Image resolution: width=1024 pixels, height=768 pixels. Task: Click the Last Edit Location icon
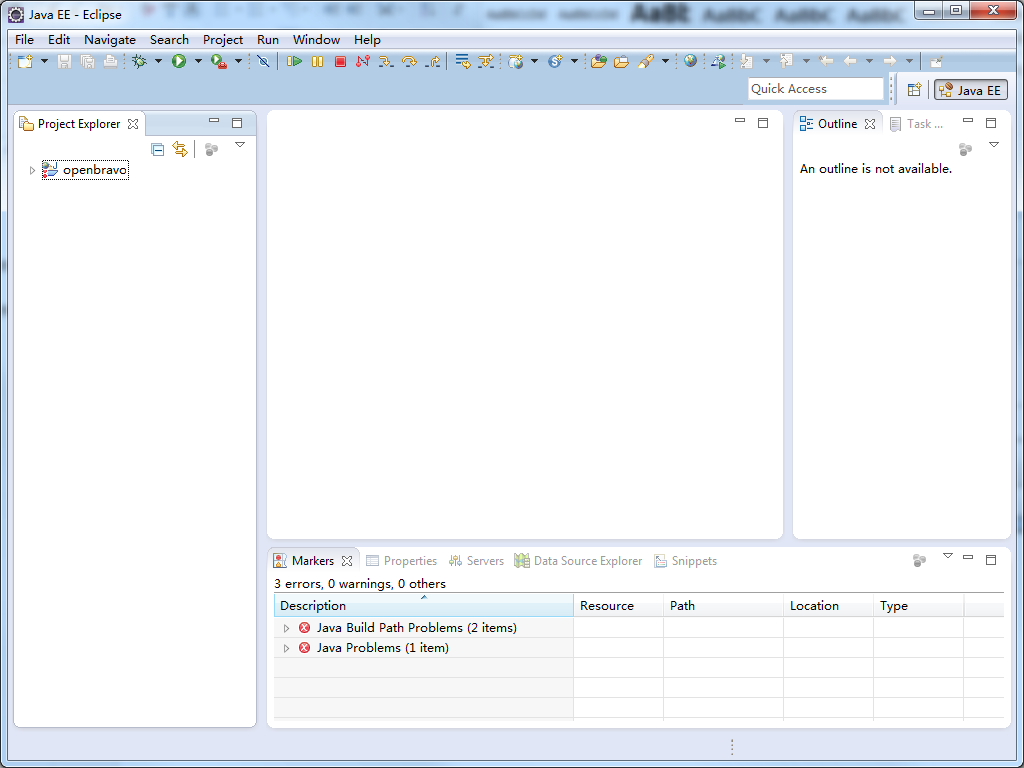point(826,61)
